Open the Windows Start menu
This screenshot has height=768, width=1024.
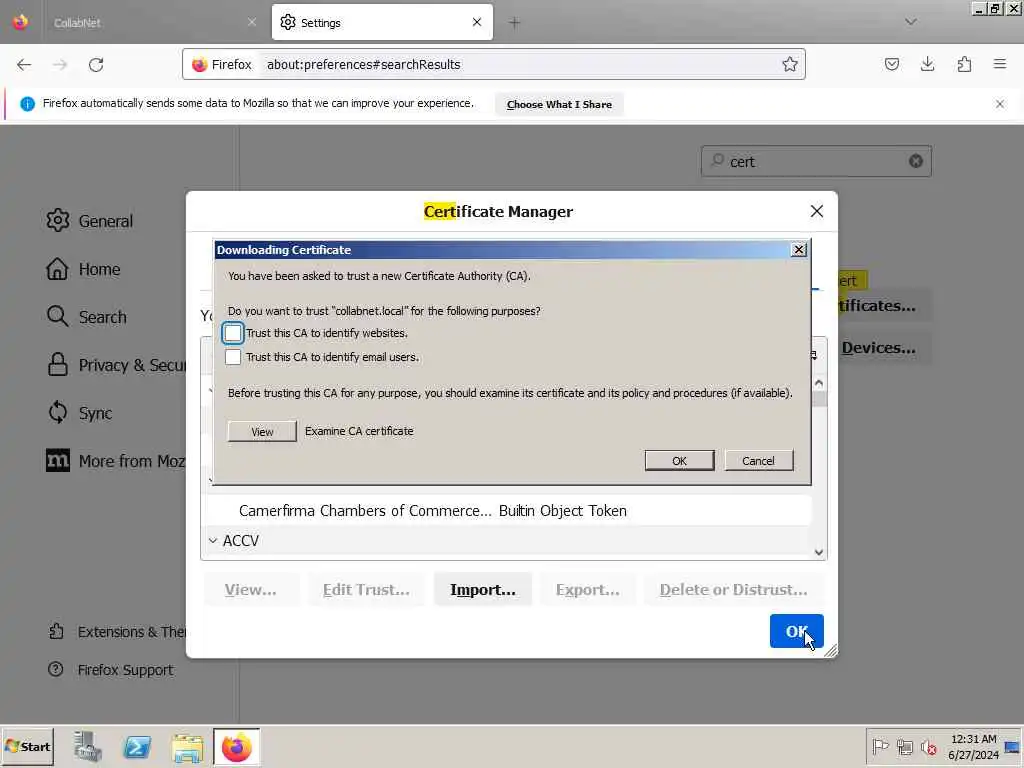click(x=27, y=746)
